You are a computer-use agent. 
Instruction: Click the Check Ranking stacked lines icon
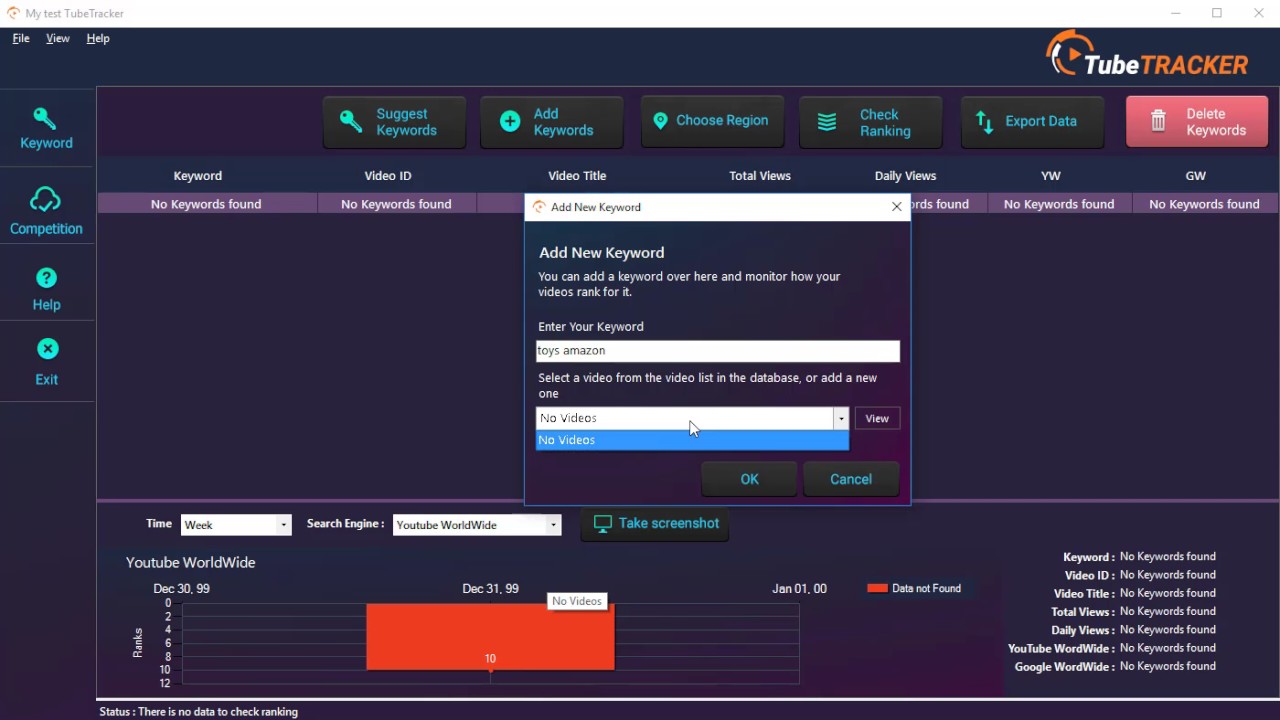pos(827,122)
